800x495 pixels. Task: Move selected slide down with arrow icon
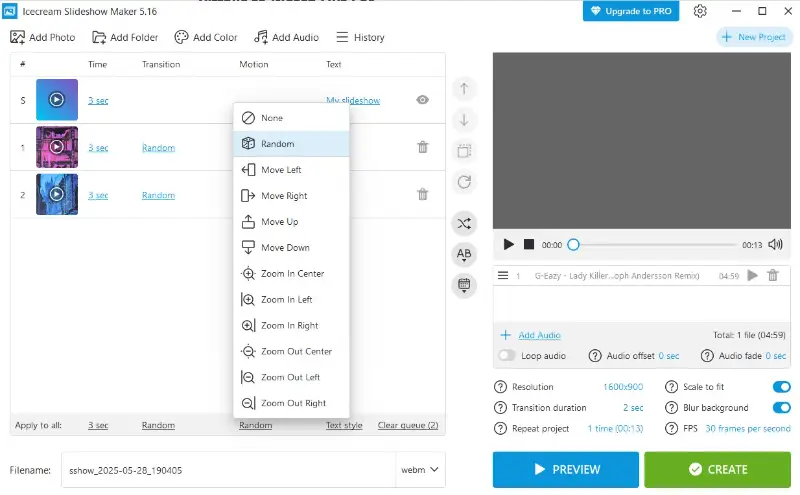click(x=464, y=120)
